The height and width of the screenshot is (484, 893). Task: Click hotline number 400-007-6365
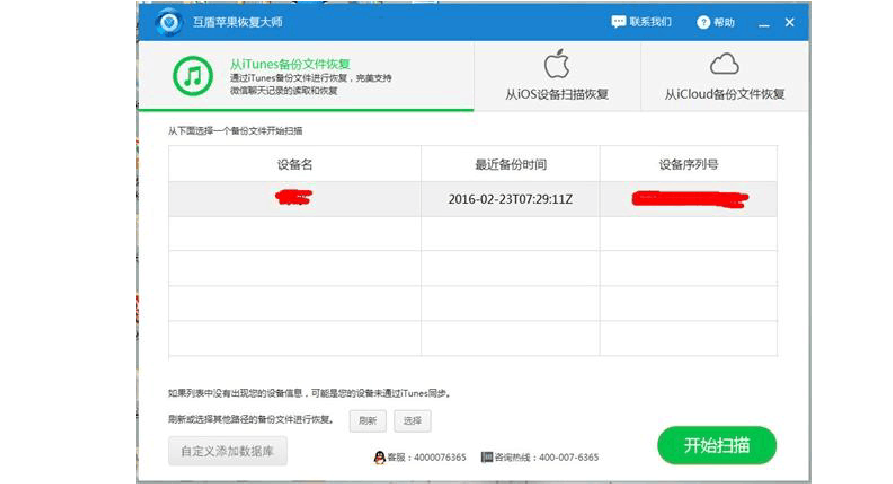pos(568,457)
